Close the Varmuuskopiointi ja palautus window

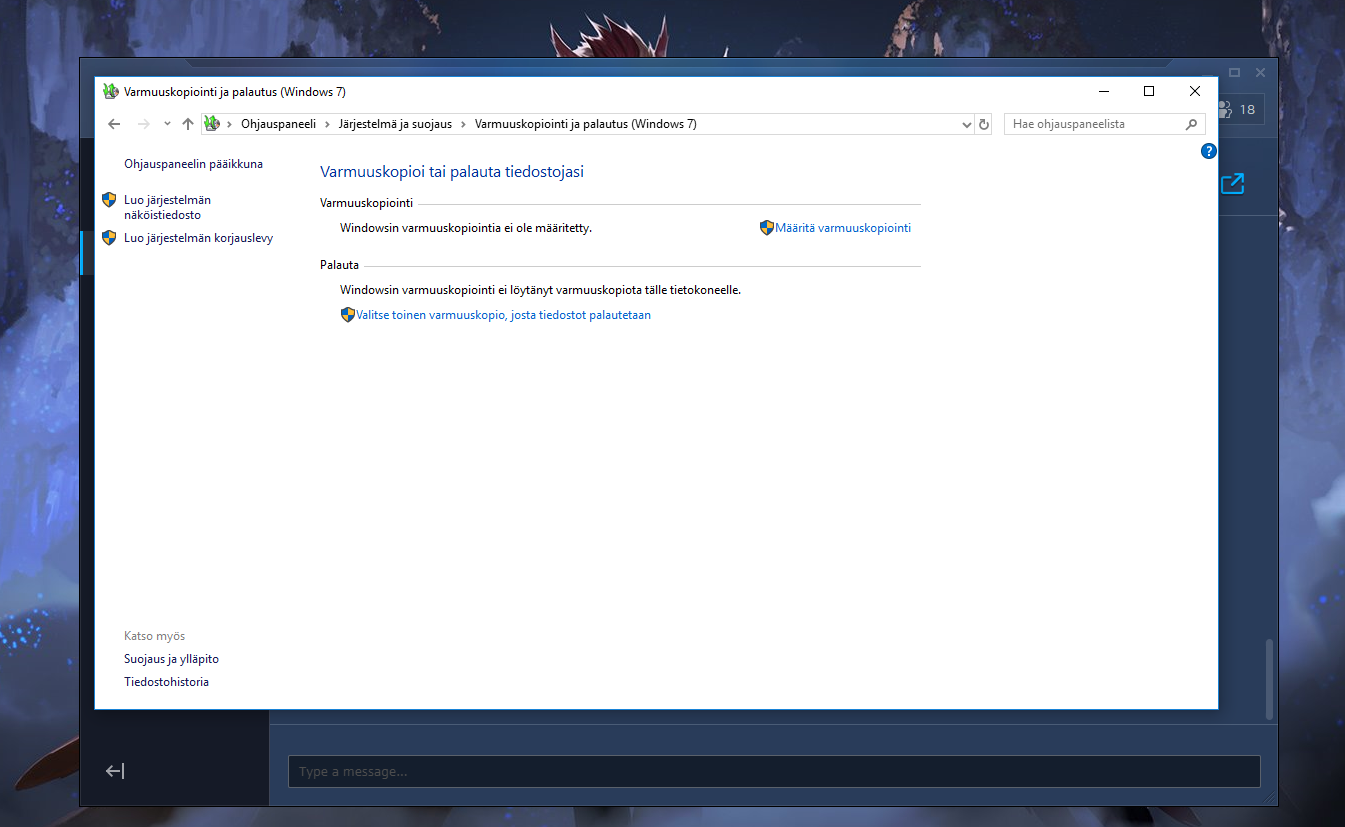point(1195,91)
